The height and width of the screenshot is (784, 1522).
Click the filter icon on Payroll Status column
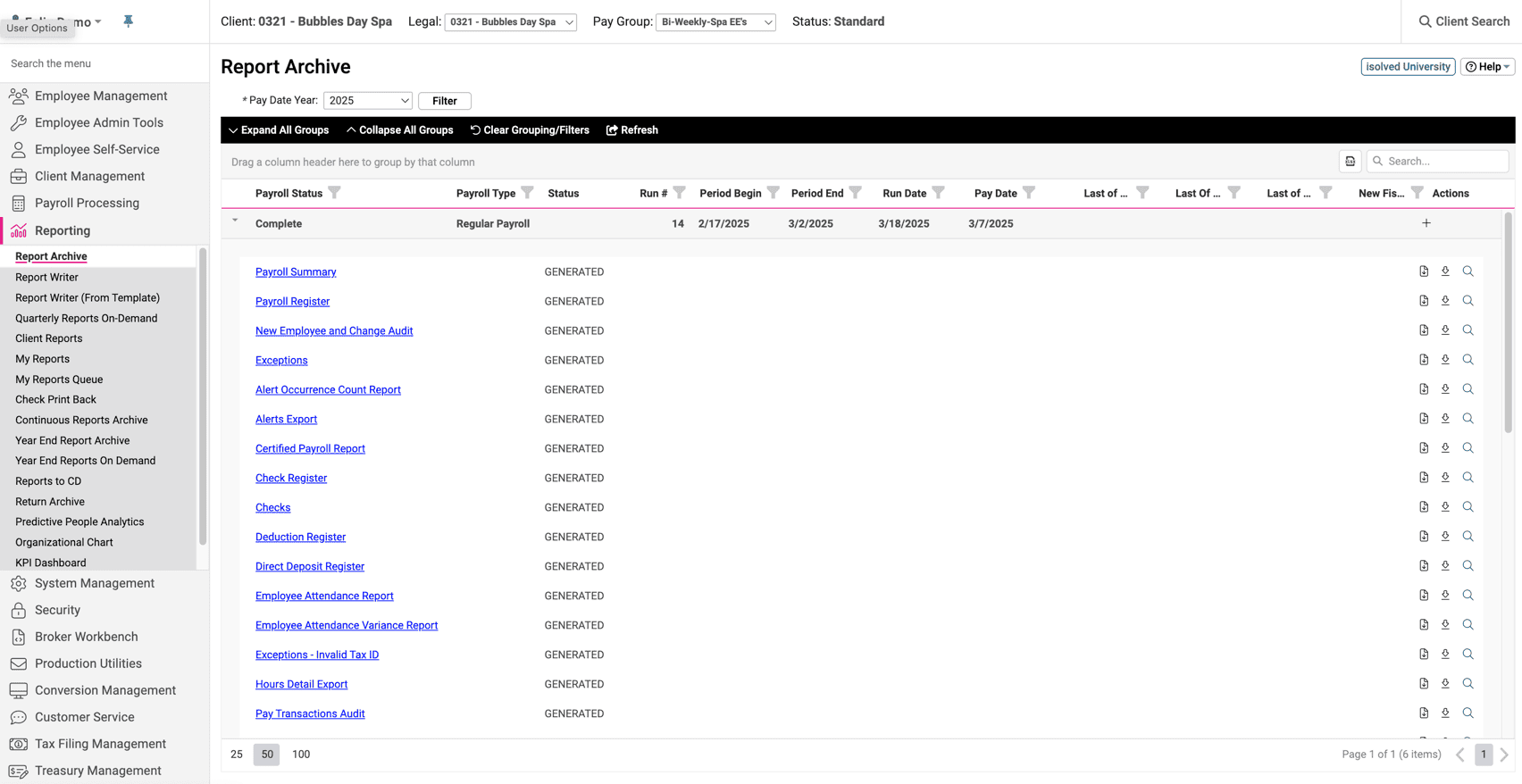pyautogui.click(x=335, y=193)
